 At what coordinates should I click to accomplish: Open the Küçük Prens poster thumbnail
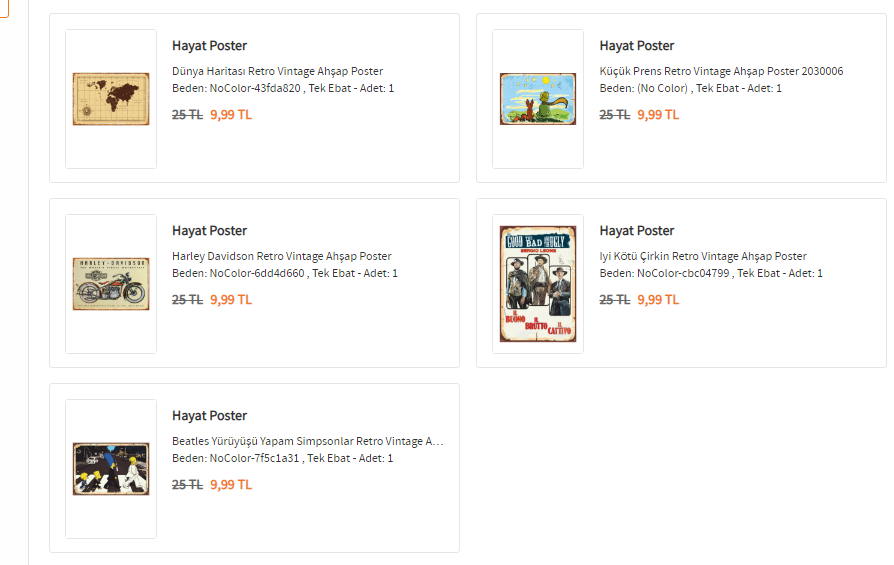[x=538, y=99]
